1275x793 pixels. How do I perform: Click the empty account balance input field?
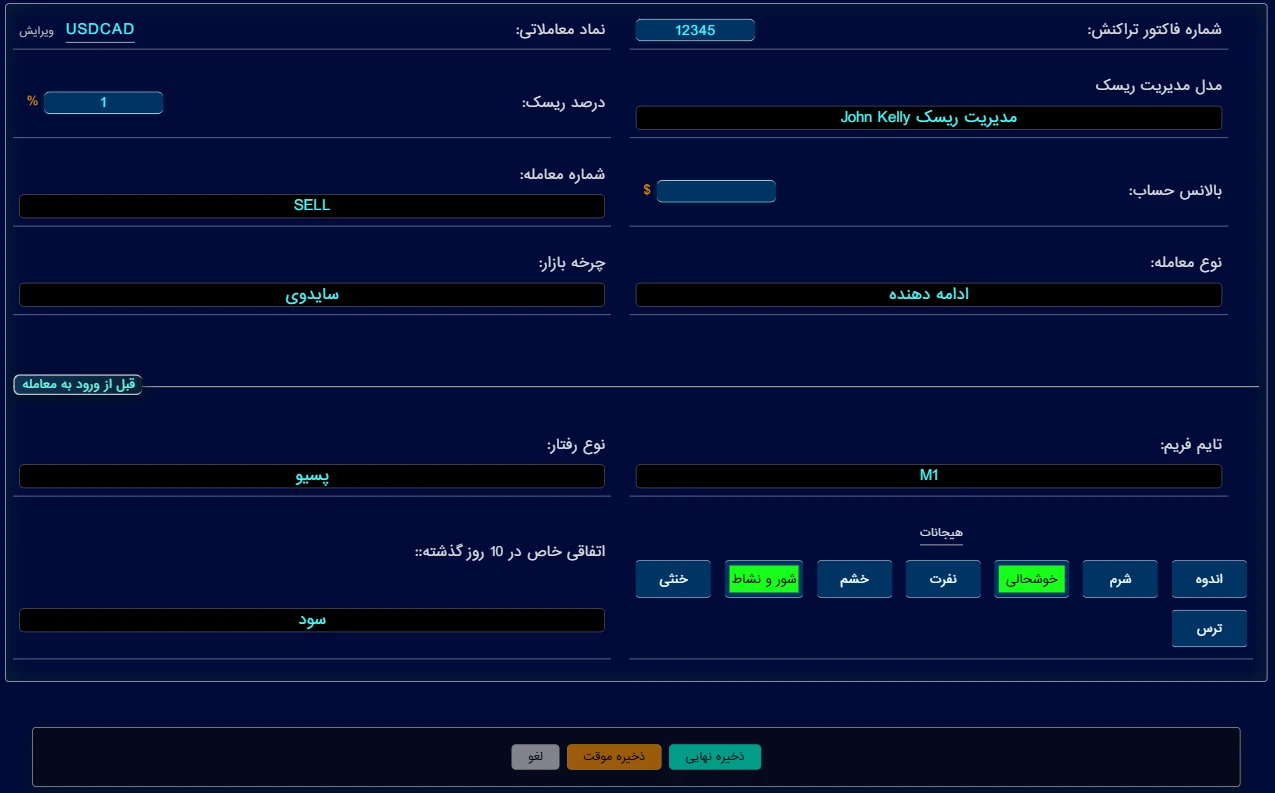(716, 191)
